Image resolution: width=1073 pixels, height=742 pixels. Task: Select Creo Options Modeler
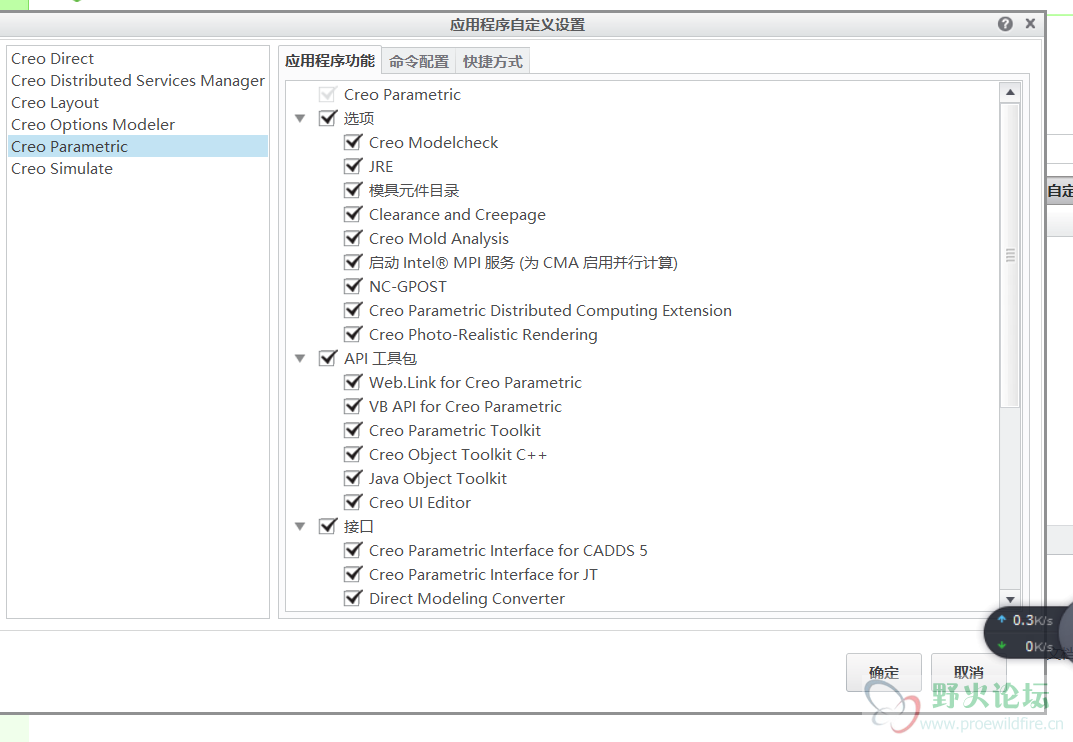tap(138, 125)
